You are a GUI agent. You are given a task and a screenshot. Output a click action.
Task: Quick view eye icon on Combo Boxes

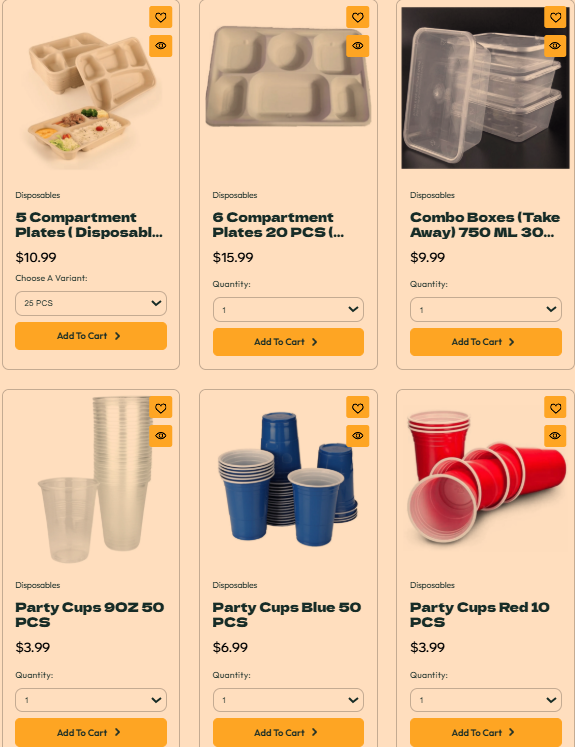click(555, 46)
